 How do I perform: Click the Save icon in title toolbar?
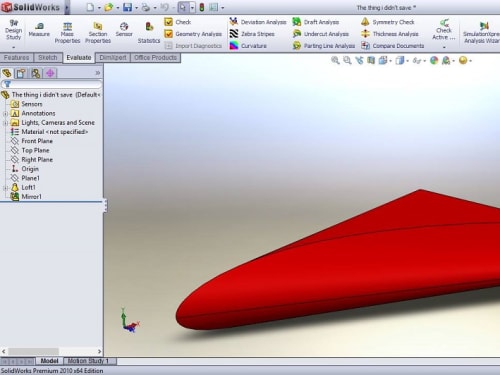(127, 7)
